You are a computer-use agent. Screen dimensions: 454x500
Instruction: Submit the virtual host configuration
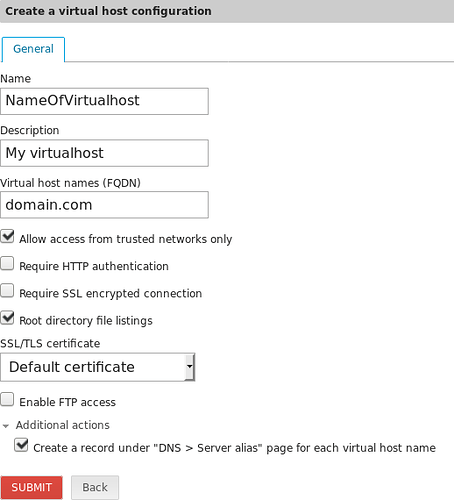point(32,487)
